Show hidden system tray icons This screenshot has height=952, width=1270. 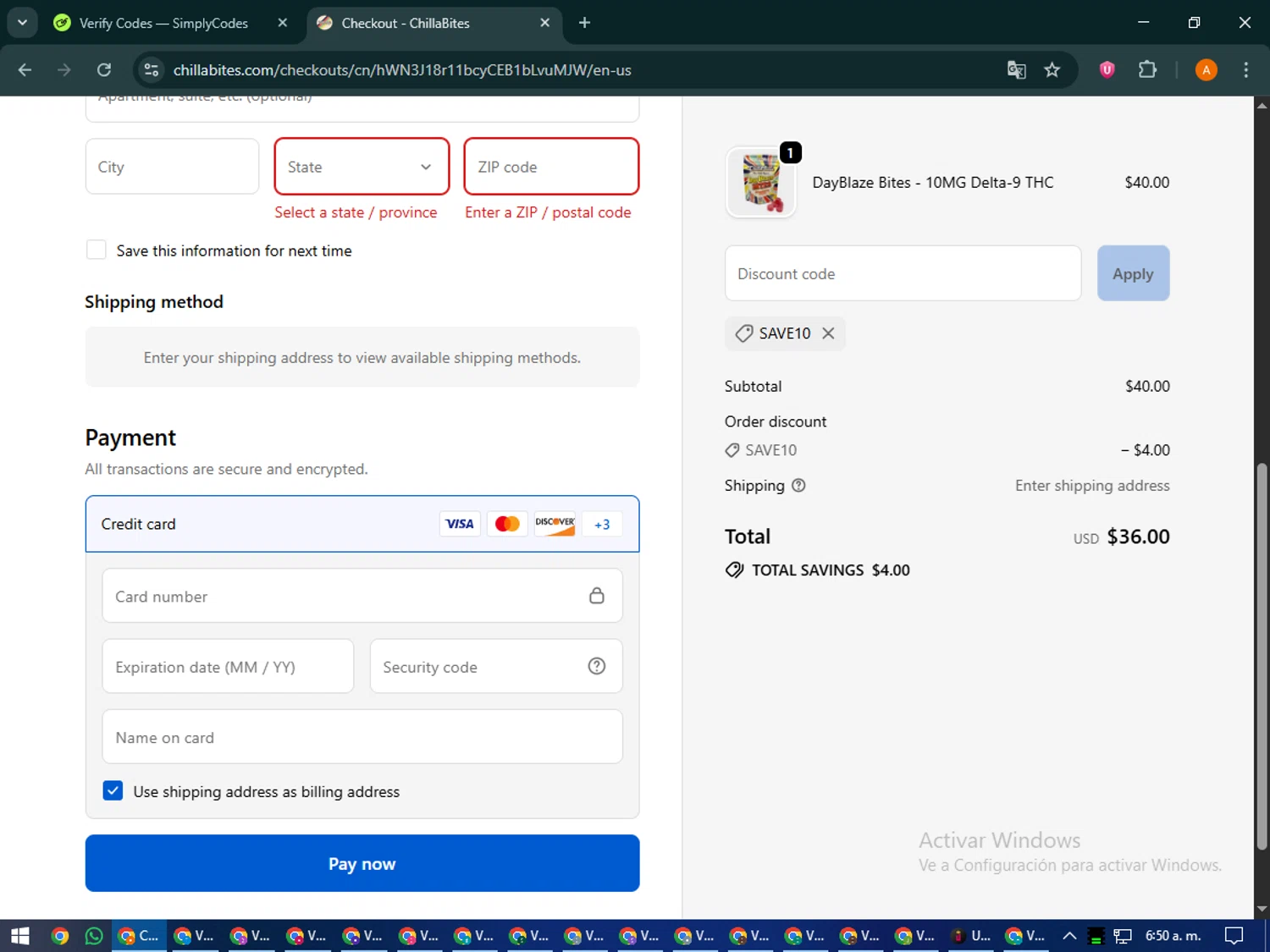point(1069,935)
